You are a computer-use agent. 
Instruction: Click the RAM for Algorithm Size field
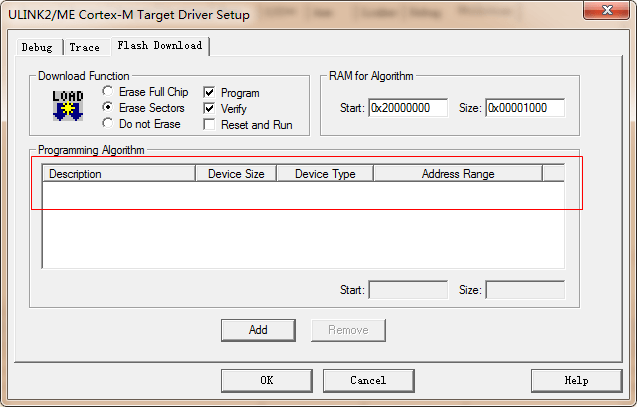coord(524,108)
